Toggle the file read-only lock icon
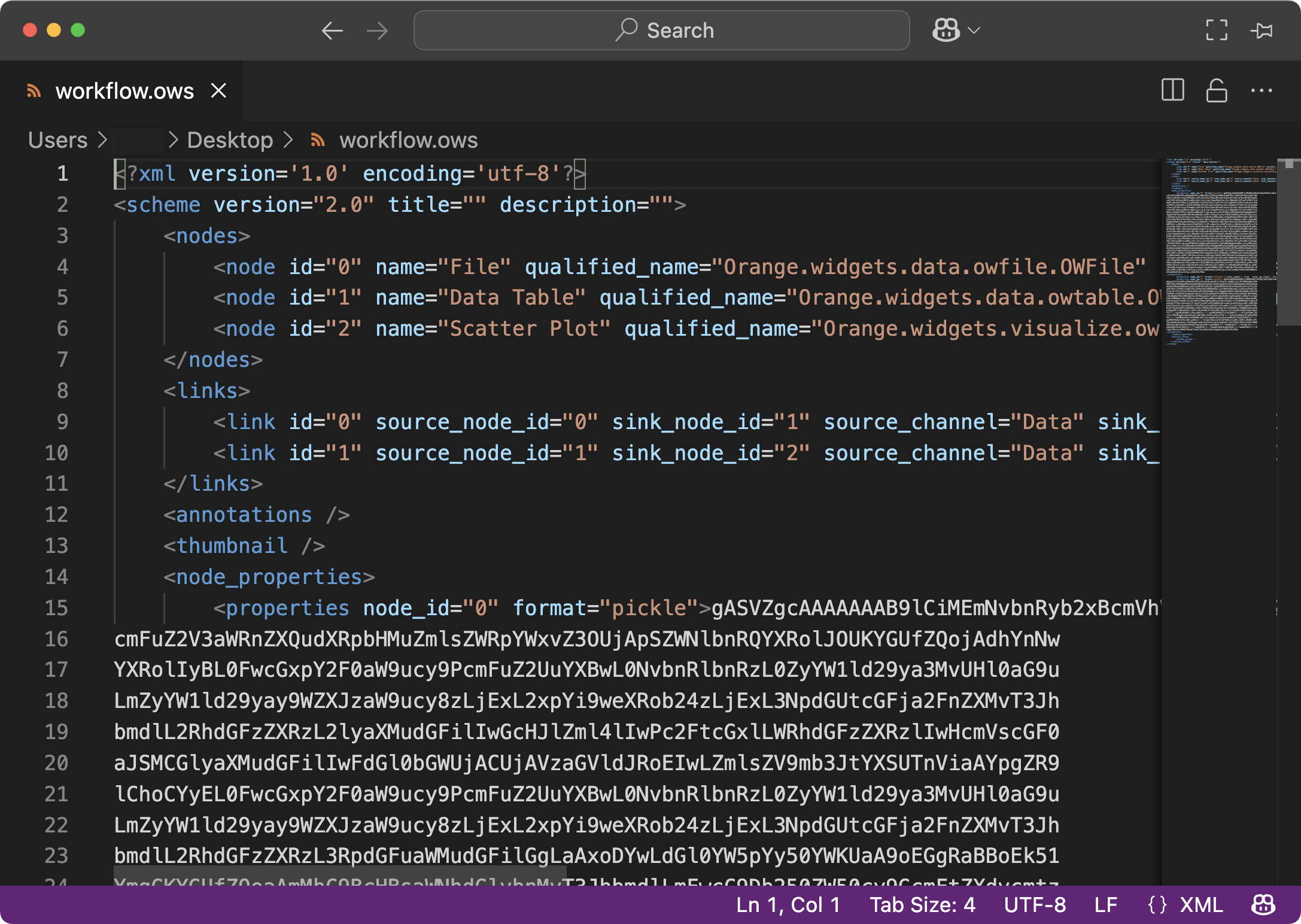 (1217, 91)
